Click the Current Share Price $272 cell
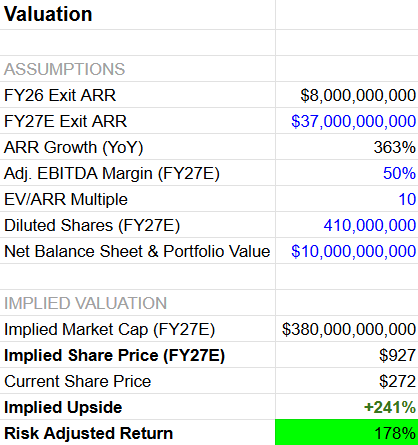 click(347, 381)
